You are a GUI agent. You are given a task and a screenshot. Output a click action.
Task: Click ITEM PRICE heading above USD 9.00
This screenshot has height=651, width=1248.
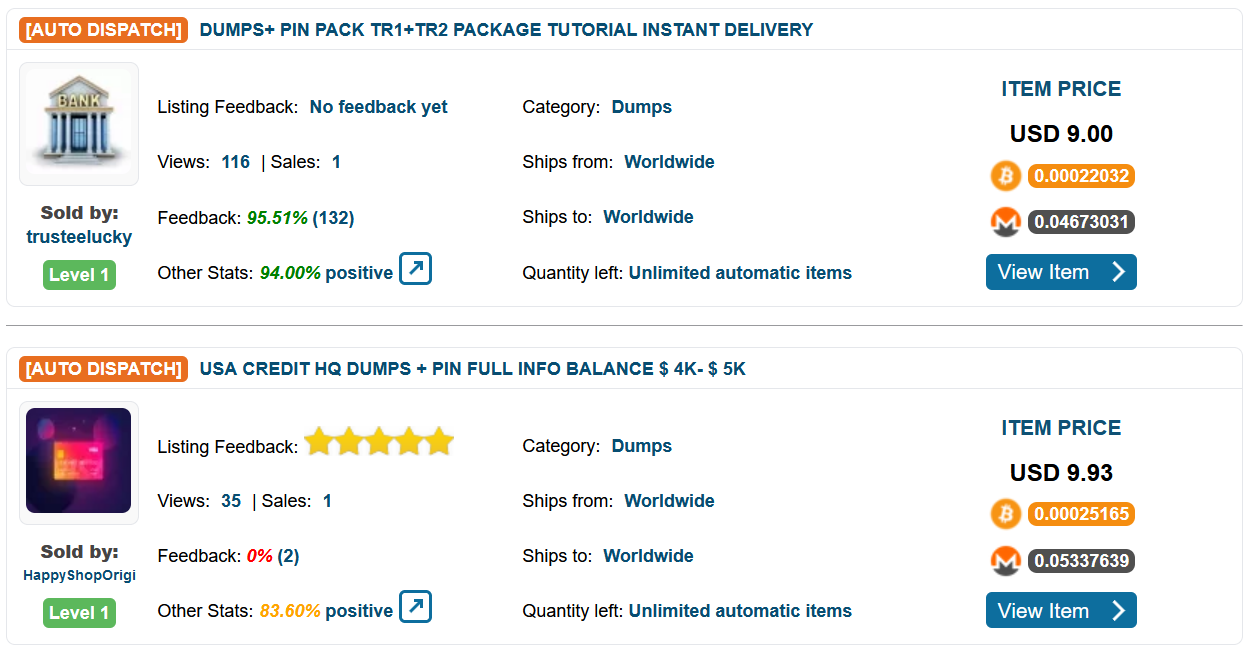click(x=1061, y=89)
